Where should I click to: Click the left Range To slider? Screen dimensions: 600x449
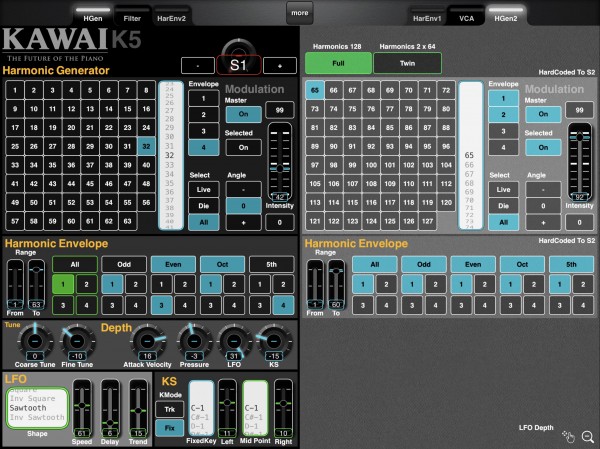[36, 284]
